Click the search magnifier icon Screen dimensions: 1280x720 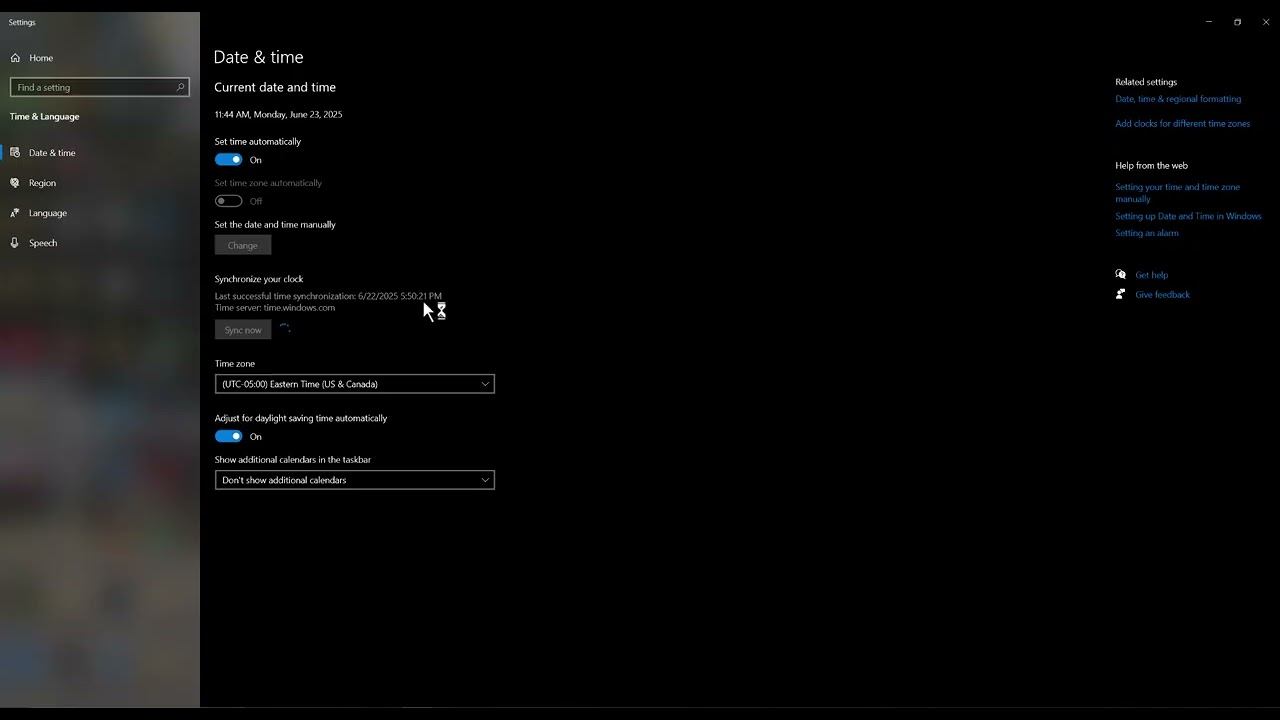click(x=180, y=87)
